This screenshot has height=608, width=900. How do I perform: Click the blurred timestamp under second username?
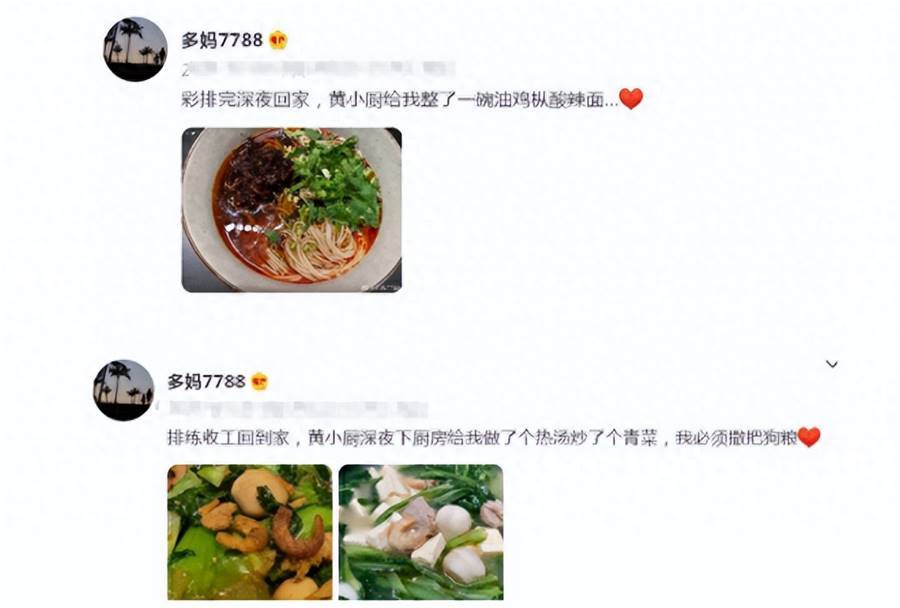[x=297, y=409]
